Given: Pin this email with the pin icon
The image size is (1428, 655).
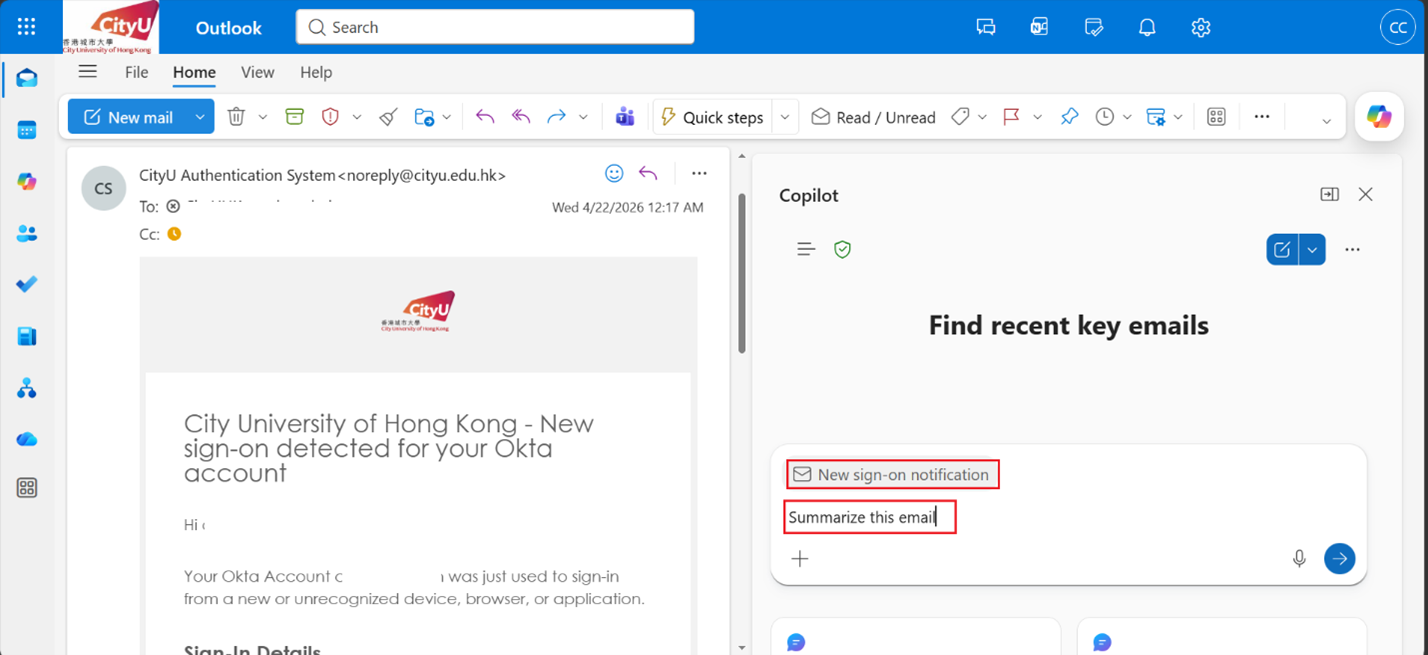Looking at the screenshot, I should click(1069, 117).
